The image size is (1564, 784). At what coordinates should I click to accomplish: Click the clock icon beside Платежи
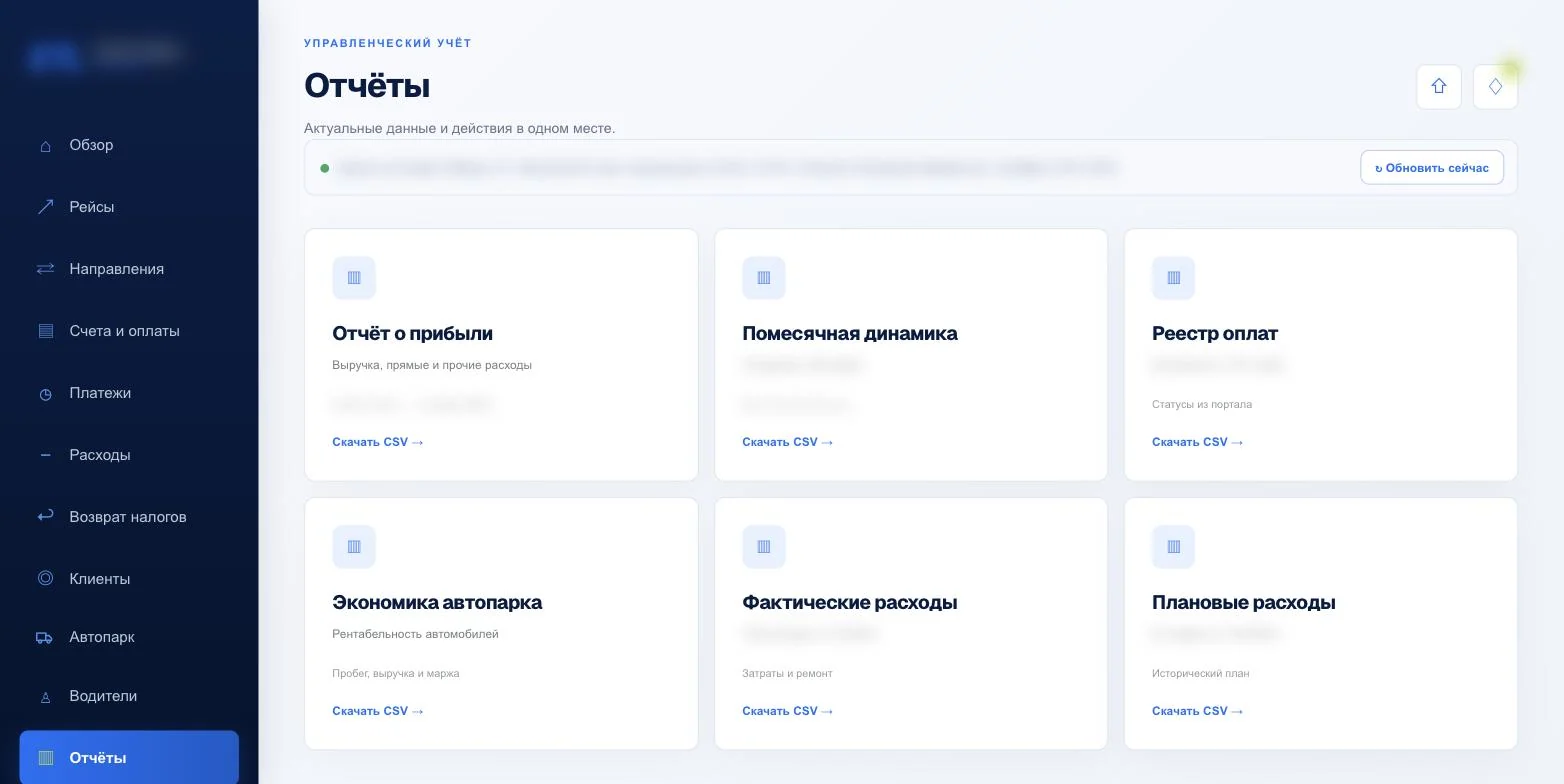point(45,394)
